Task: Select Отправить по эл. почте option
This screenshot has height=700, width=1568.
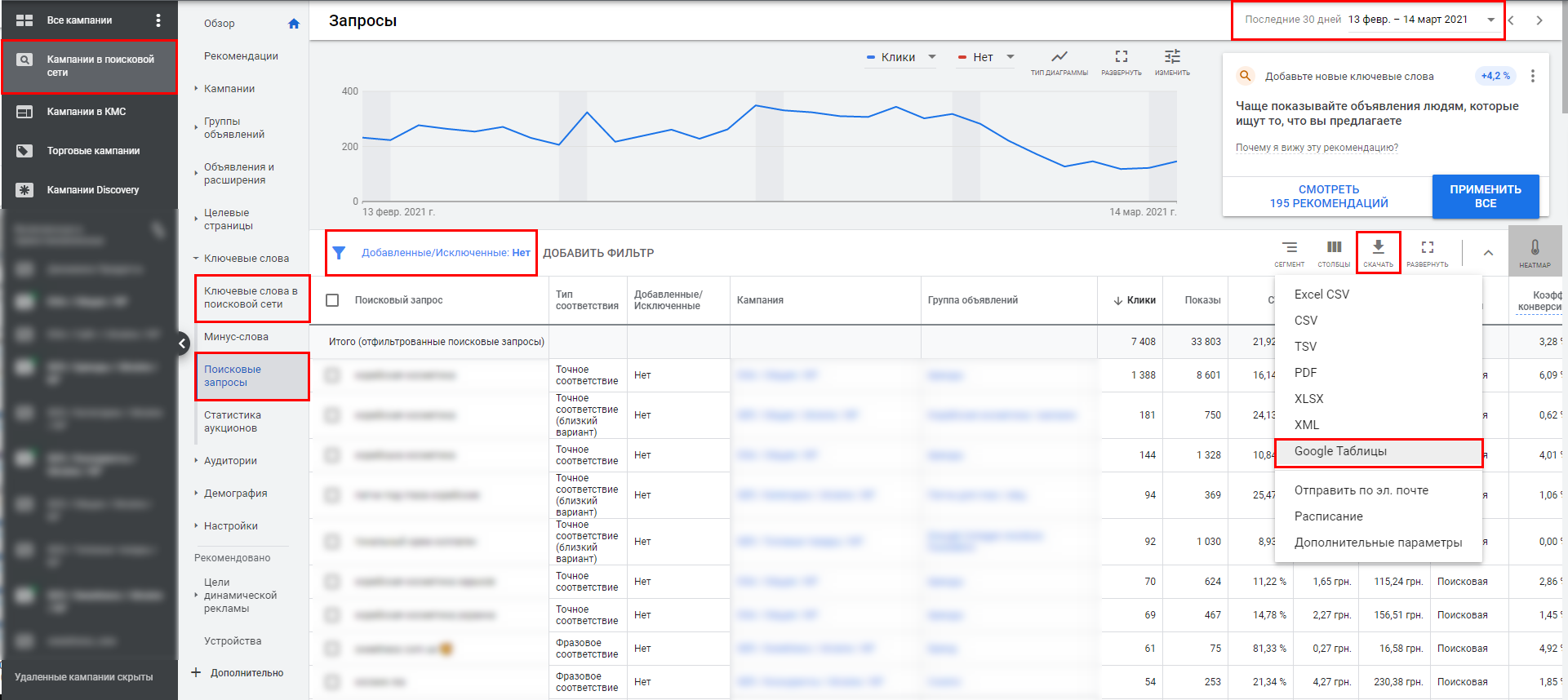Action: coord(1378,490)
